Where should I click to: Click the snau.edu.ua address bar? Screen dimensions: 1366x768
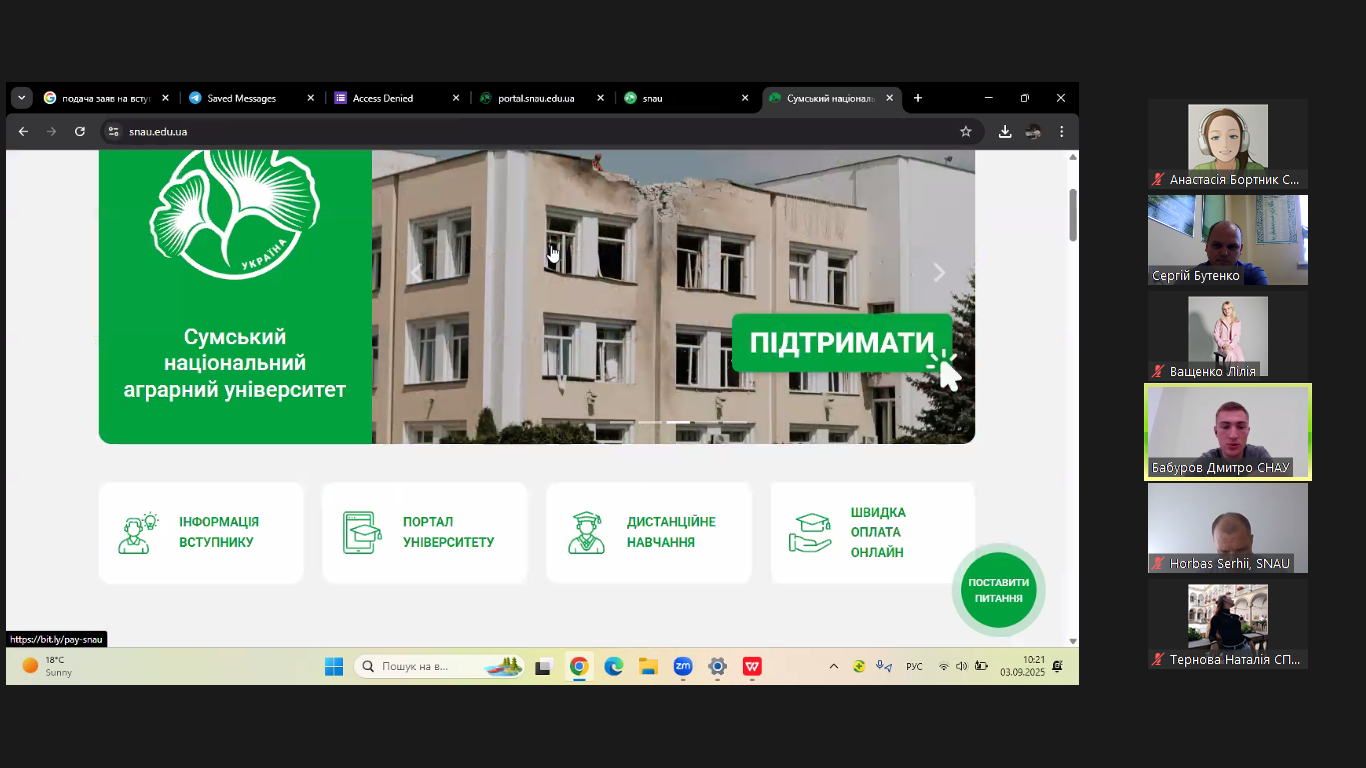click(x=540, y=131)
